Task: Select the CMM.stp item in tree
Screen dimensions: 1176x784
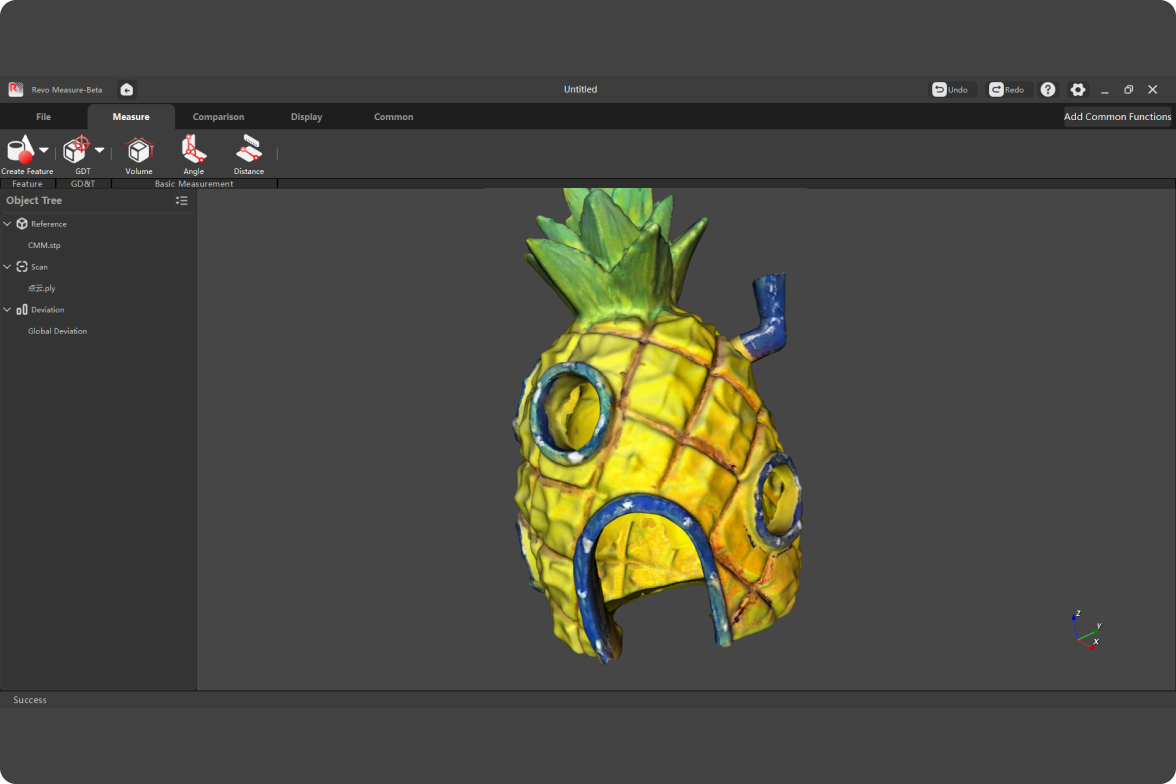Action: [44, 245]
